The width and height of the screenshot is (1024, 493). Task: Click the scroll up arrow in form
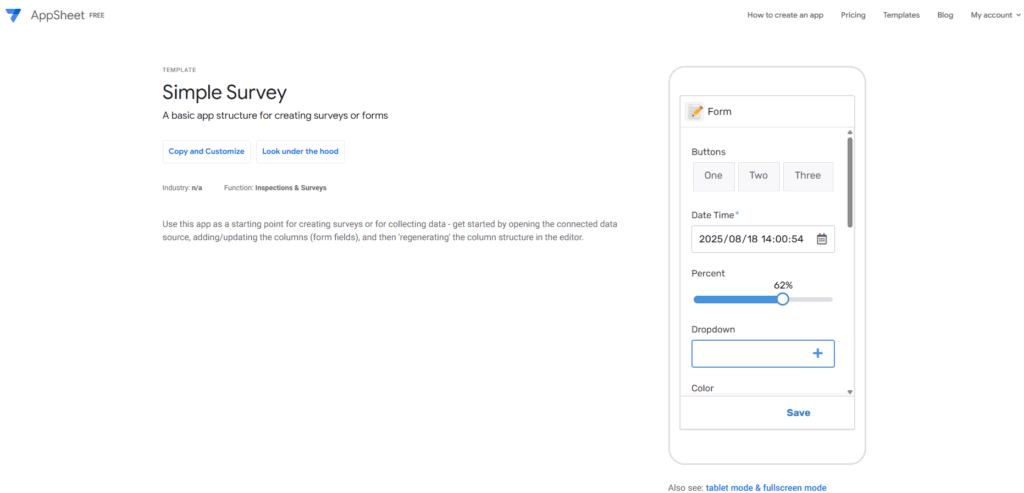pos(850,132)
